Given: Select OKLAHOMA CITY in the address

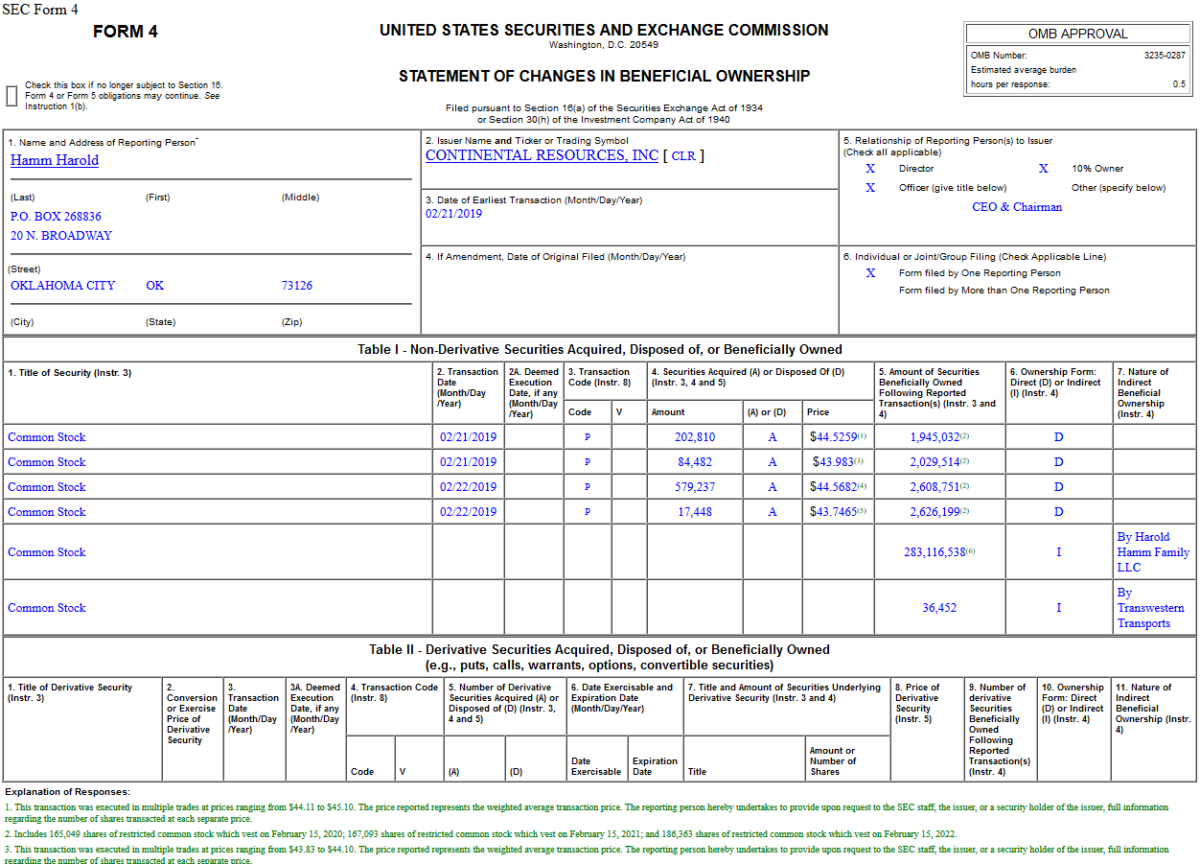Looking at the screenshot, I should tap(62, 285).
